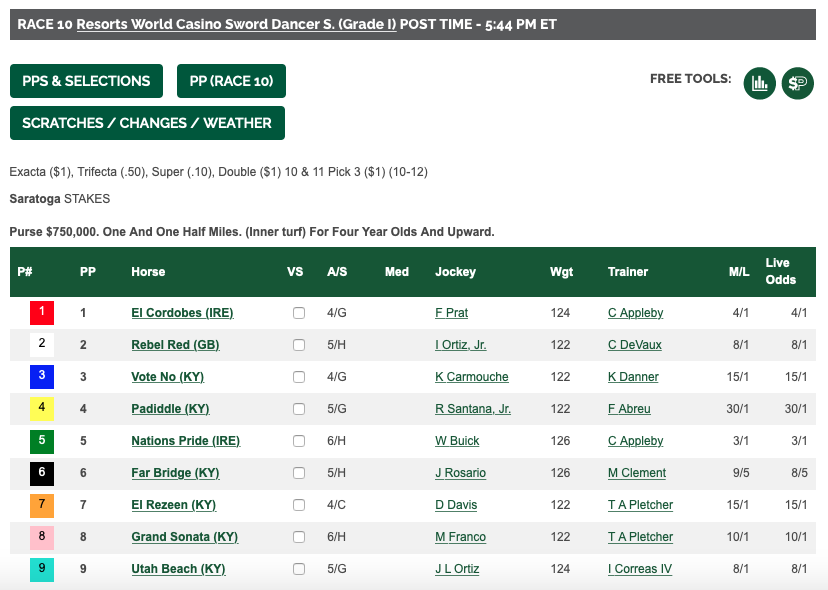Open the dollar sign payouts tool icon
This screenshot has height=590, width=828.
pos(797,83)
